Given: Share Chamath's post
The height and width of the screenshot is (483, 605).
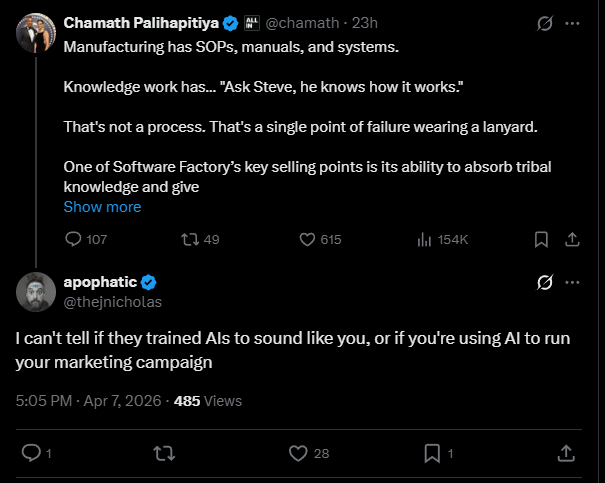Looking at the screenshot, I should pyautogui.click(x=572, y=240).
